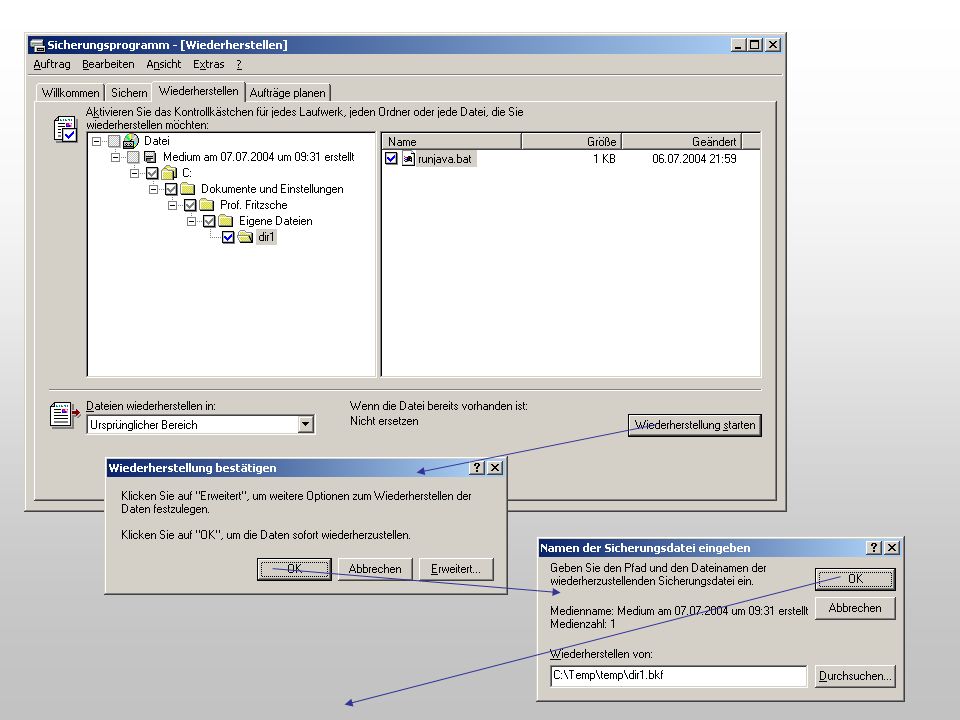
Task: Switch to the Willkommen tab
Action: (x=70, y=92)
